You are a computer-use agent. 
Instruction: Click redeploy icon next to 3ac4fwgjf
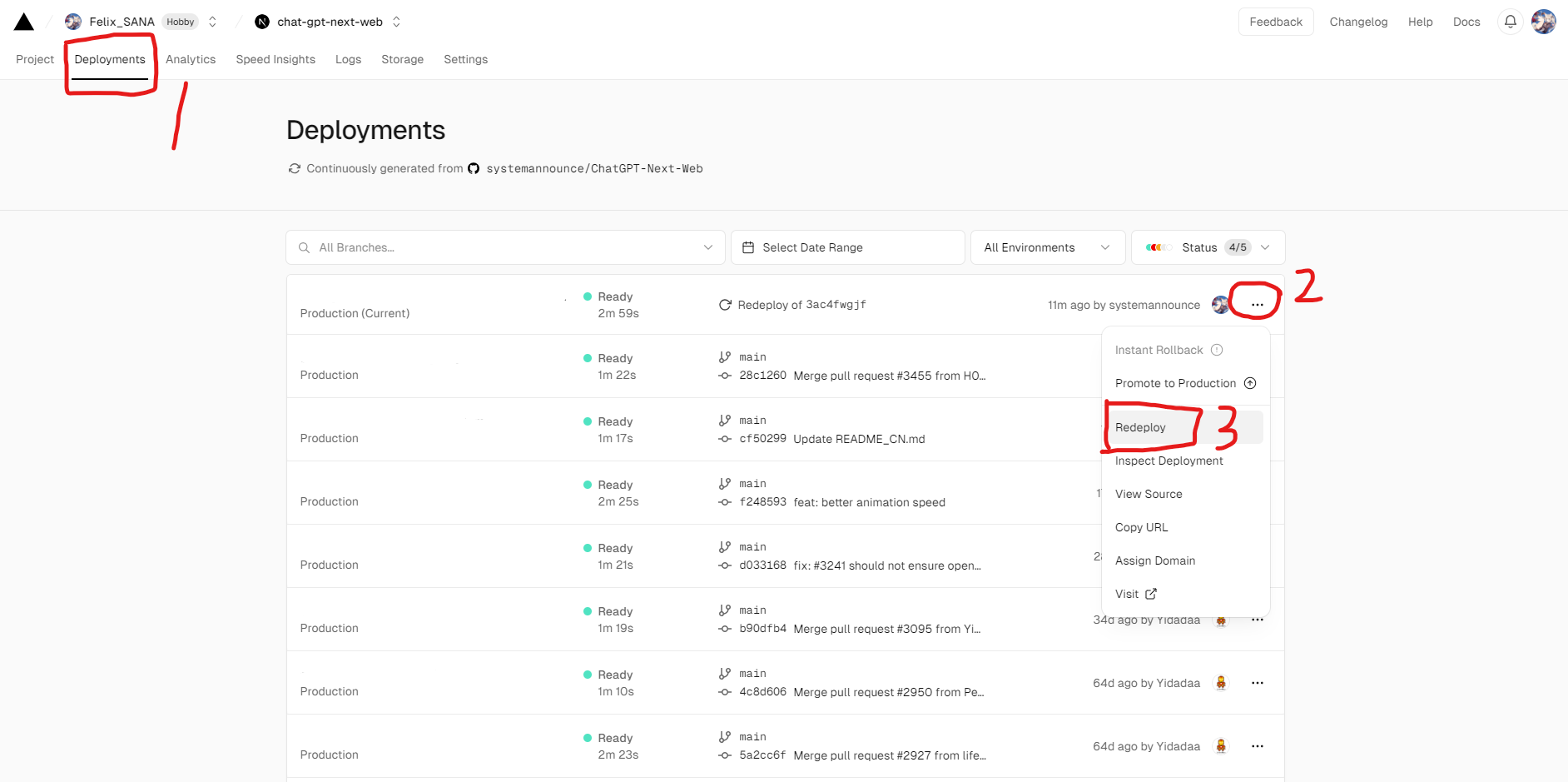pos(725,305)
